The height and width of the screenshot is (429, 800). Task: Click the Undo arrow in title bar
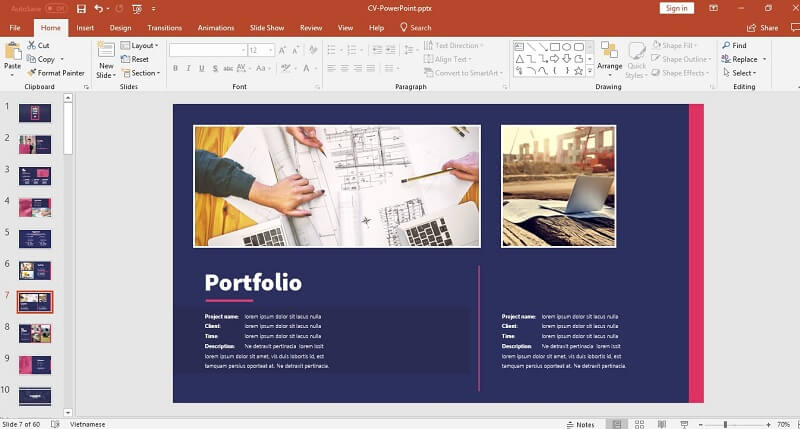(x=98, y=8)
